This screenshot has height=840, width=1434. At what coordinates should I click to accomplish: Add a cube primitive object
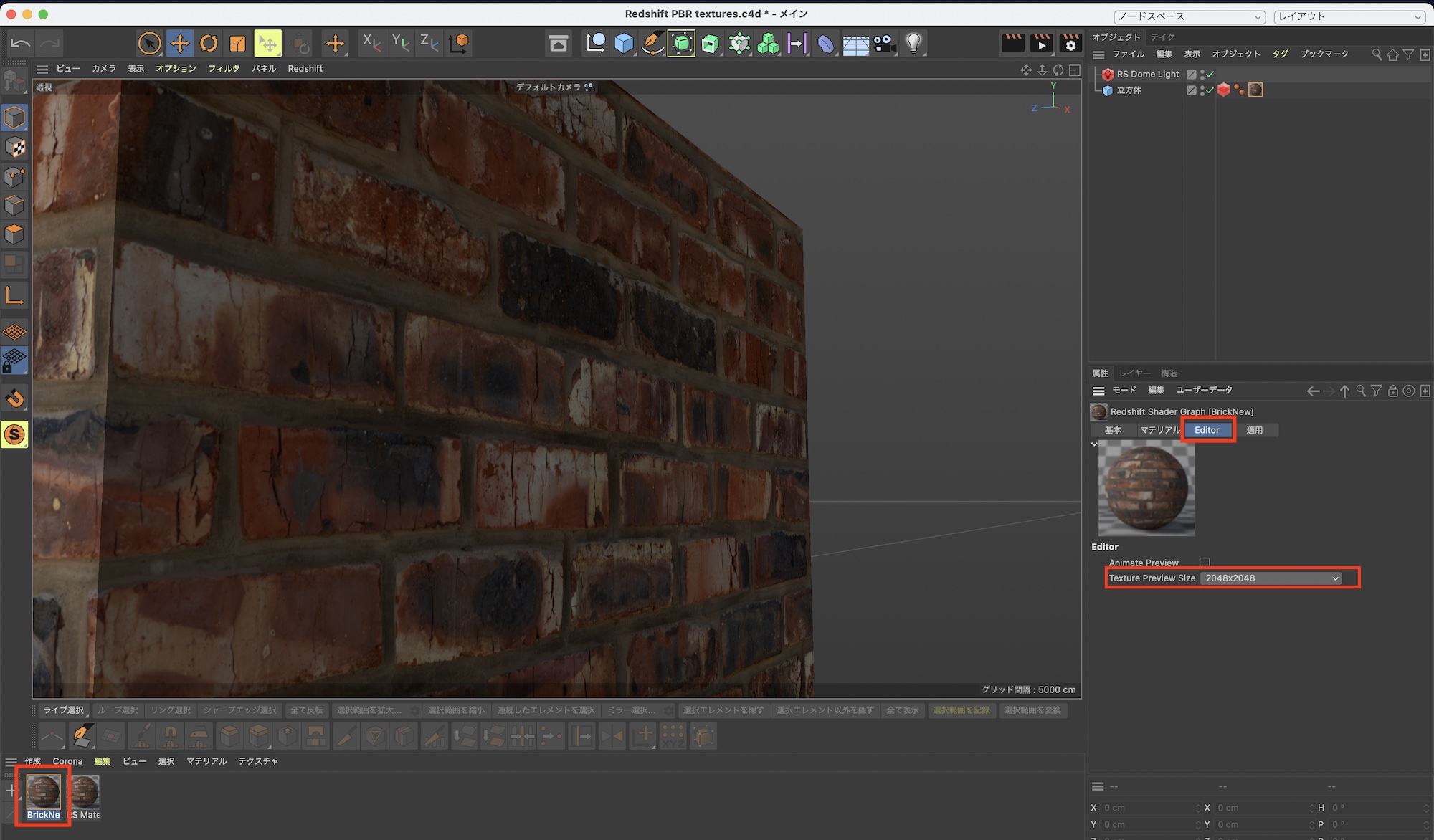point(624,44)
